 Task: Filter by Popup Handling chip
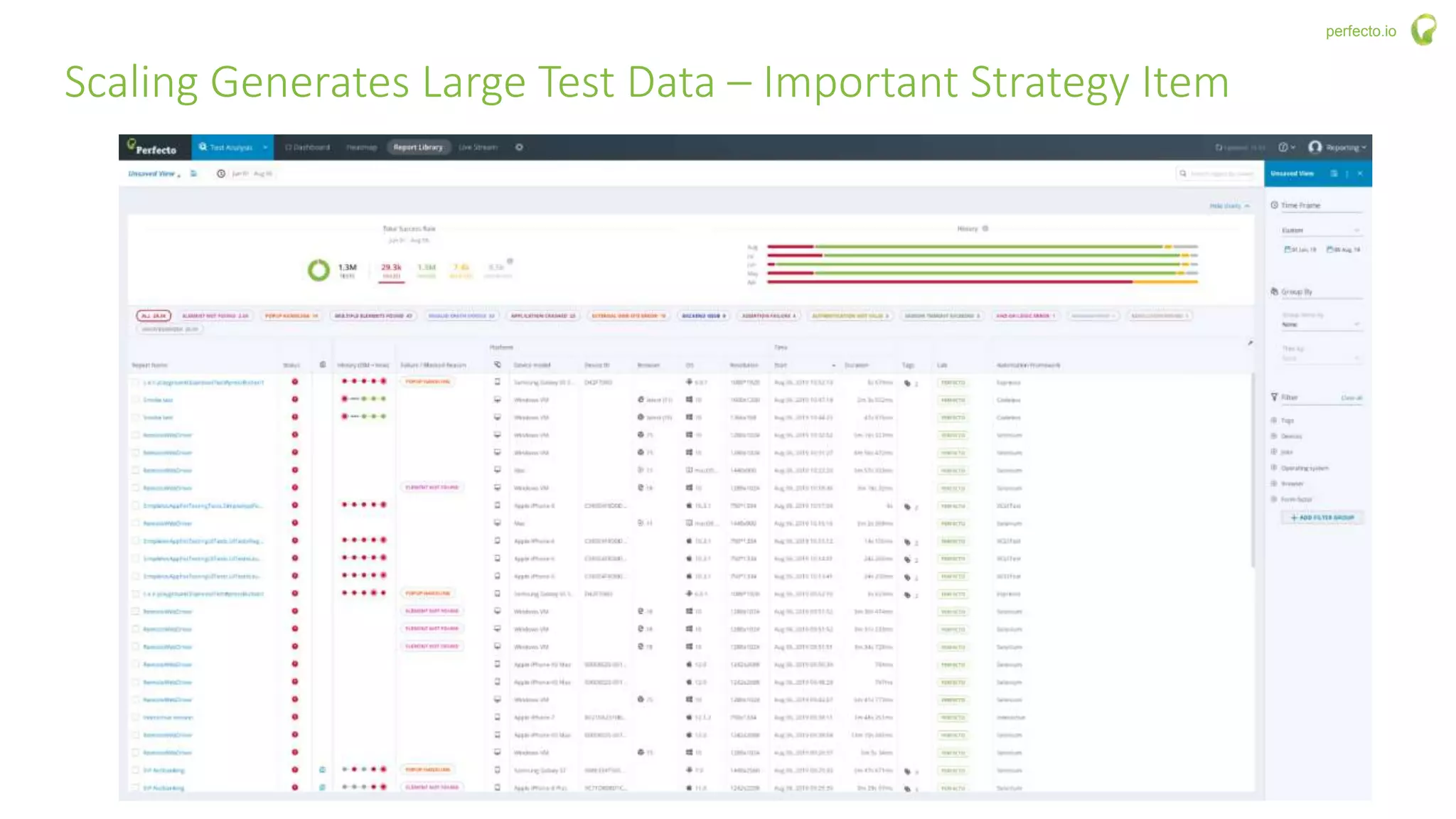(x=291, y=316)
